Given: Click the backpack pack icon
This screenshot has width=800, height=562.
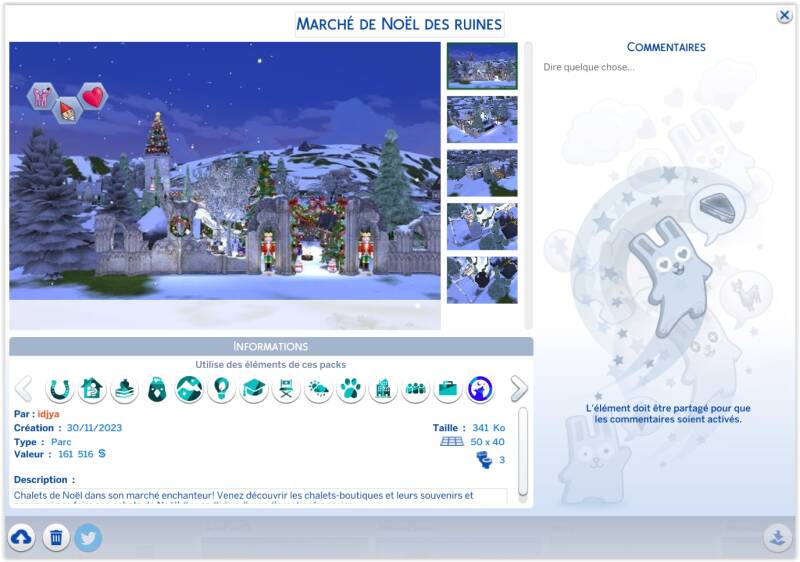Looking at the screenshot, I should (x=157, y=390).
